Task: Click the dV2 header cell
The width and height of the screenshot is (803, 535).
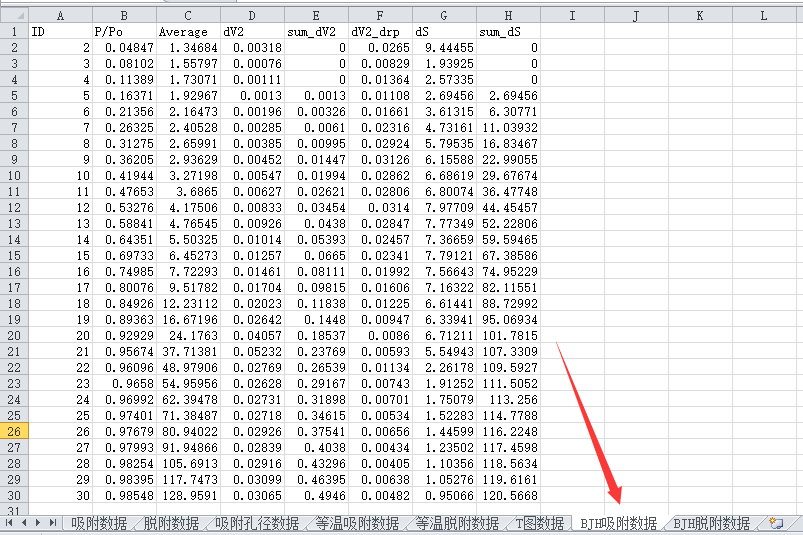Action: point(252,32)
